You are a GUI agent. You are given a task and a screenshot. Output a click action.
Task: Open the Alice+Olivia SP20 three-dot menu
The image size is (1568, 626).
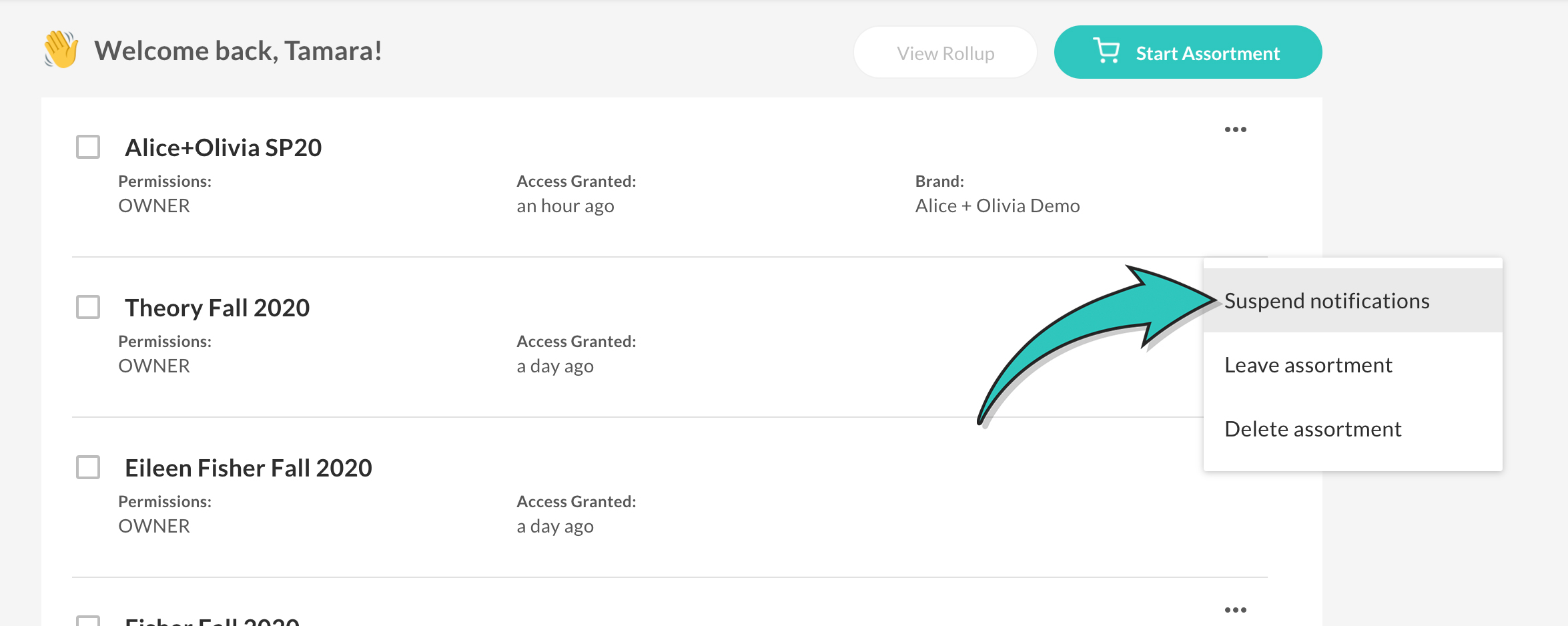1235,129
